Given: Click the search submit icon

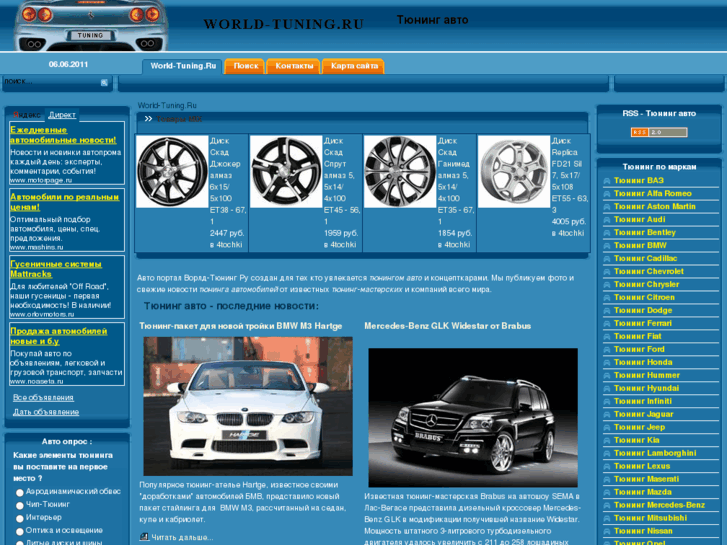Looking at the screenshot, I should pos(104,83).
